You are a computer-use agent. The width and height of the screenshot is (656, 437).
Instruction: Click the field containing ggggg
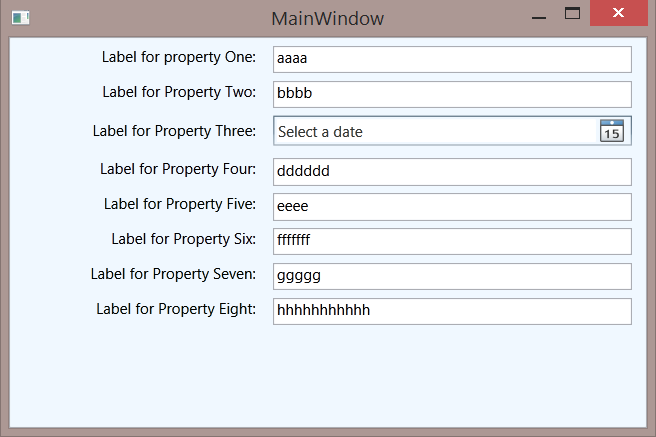[x=452, y=276]
